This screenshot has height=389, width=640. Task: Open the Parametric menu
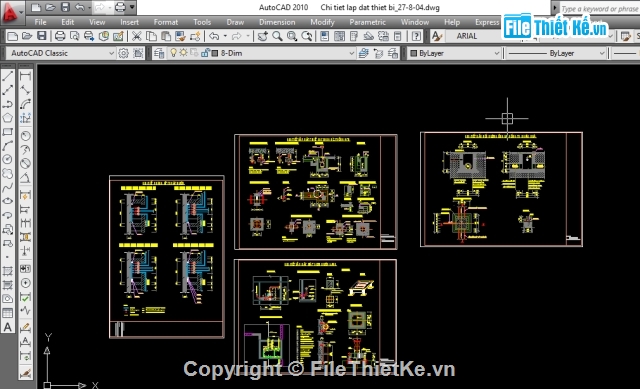point(367,22)
